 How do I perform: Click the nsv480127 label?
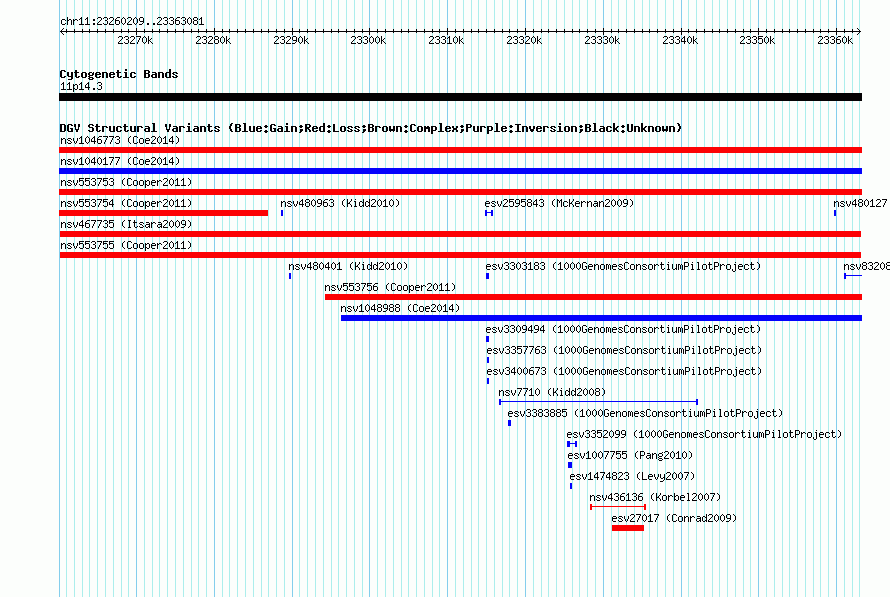860,203
